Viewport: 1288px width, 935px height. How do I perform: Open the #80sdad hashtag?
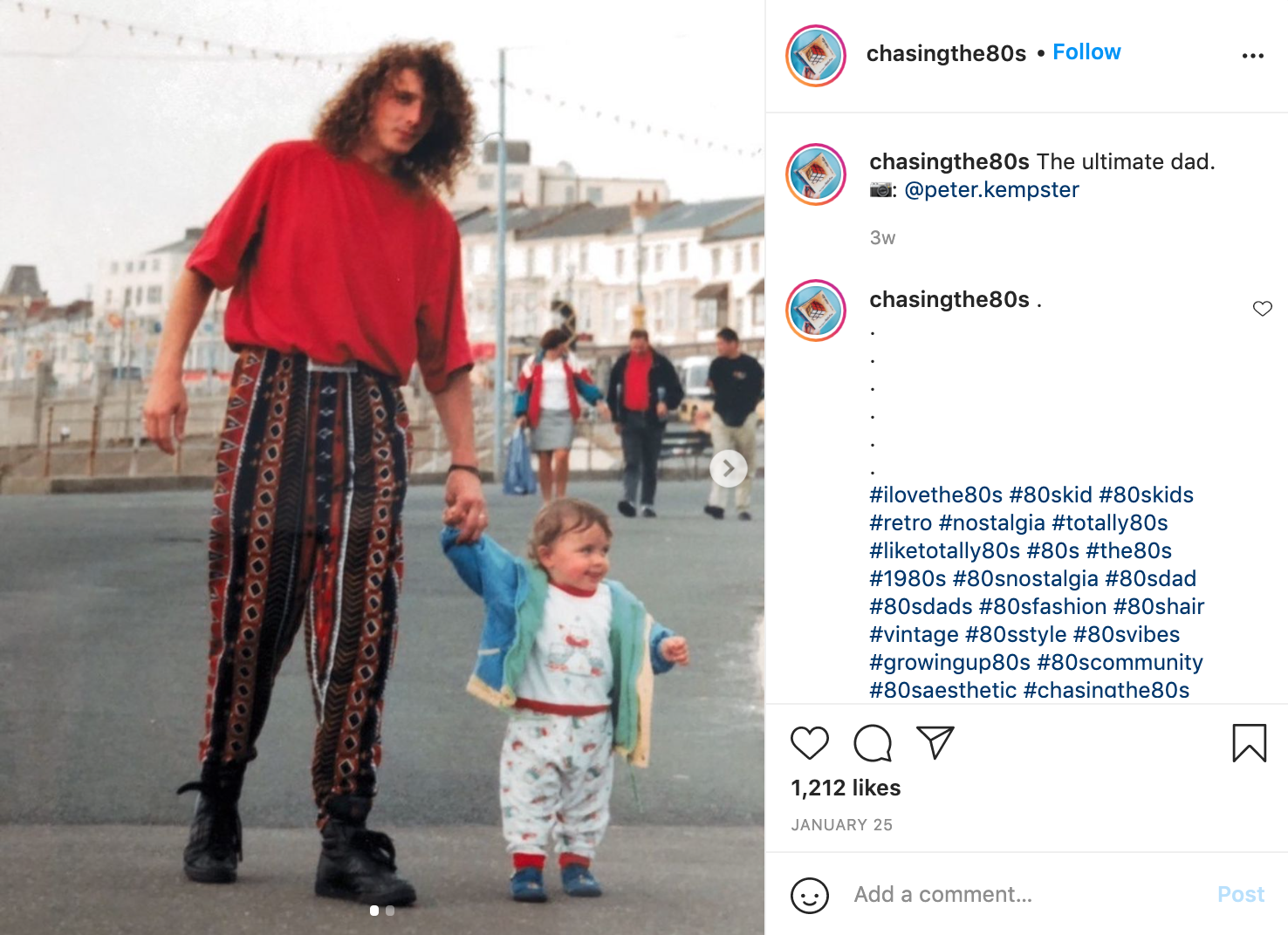click(1150, 578)
